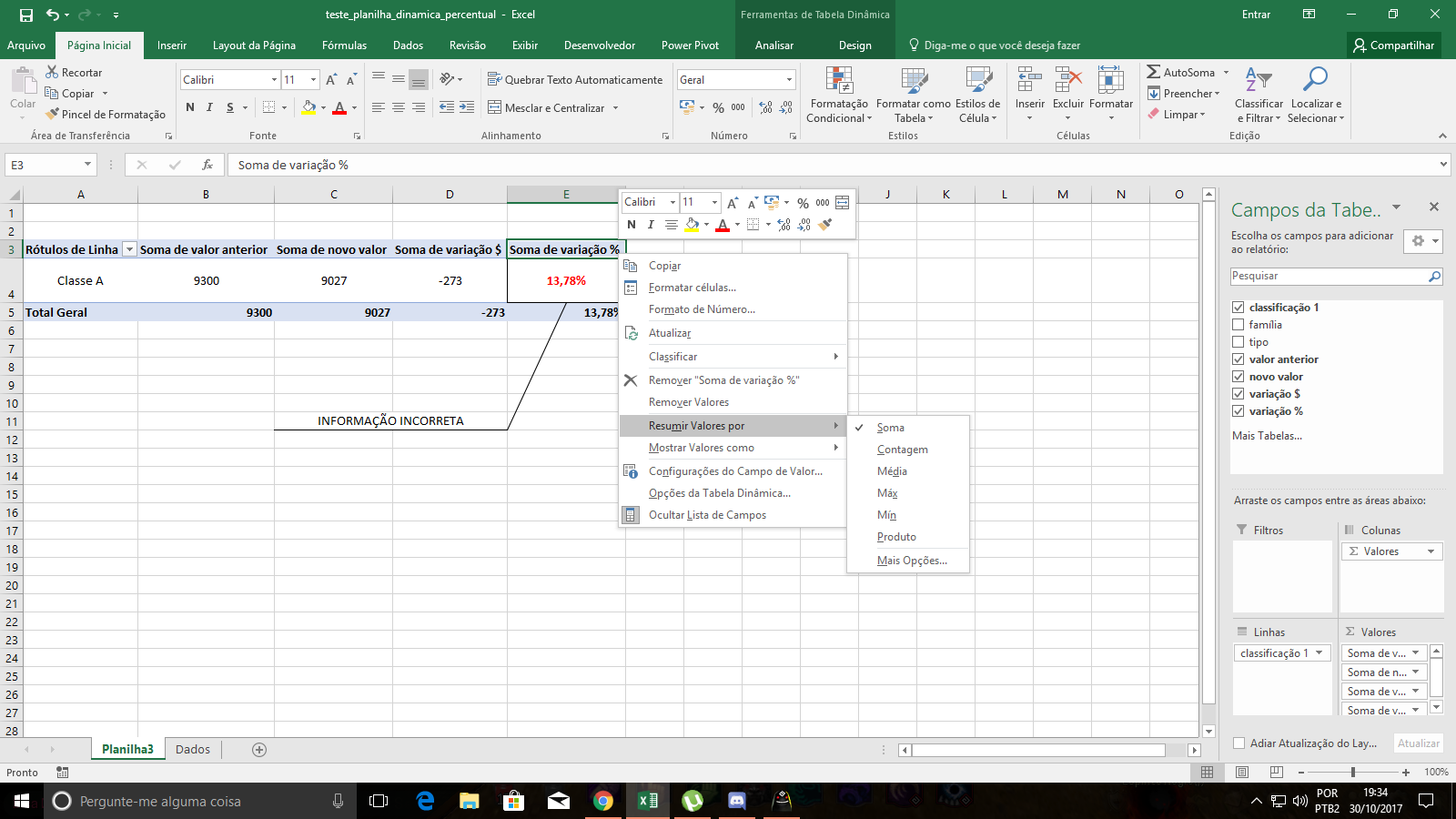Screen dimensions: 1456x819
Task: Click Mais Tabelas link
Action: point(1267,436)
